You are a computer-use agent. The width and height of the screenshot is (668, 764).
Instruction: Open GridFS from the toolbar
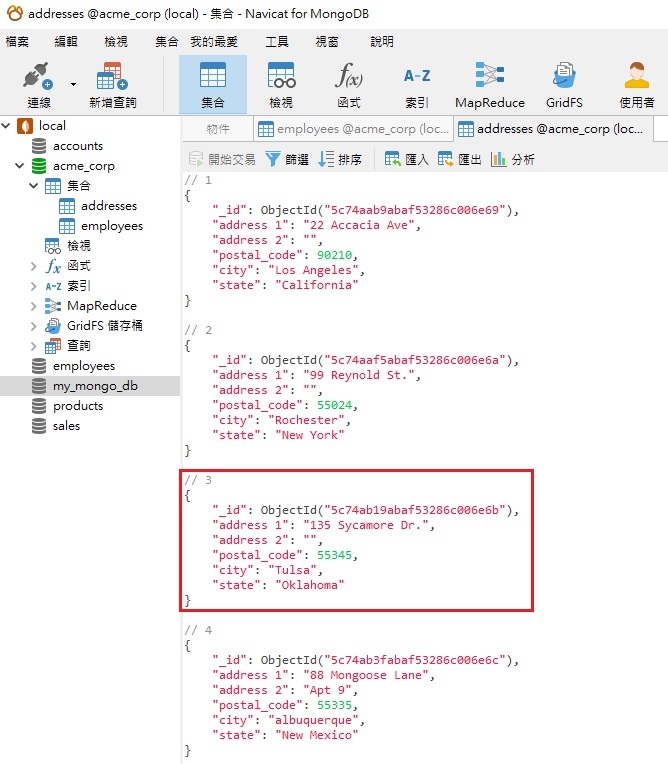point(563,78)
